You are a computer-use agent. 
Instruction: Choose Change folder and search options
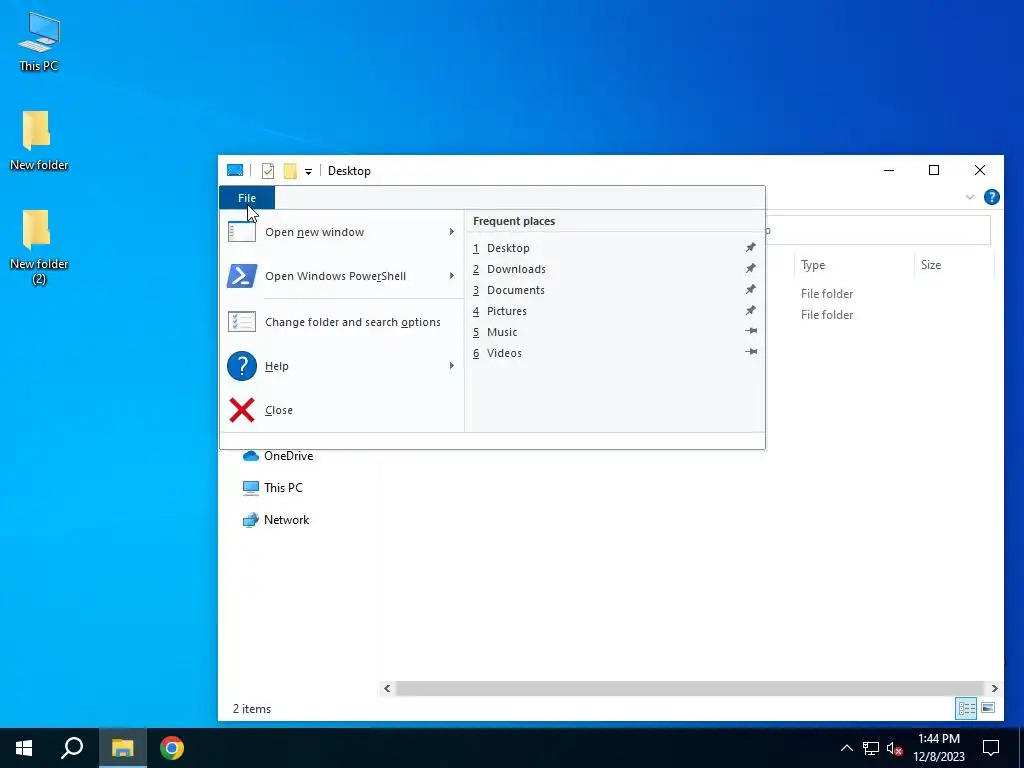pyautogui.click(x=342, y=322)
